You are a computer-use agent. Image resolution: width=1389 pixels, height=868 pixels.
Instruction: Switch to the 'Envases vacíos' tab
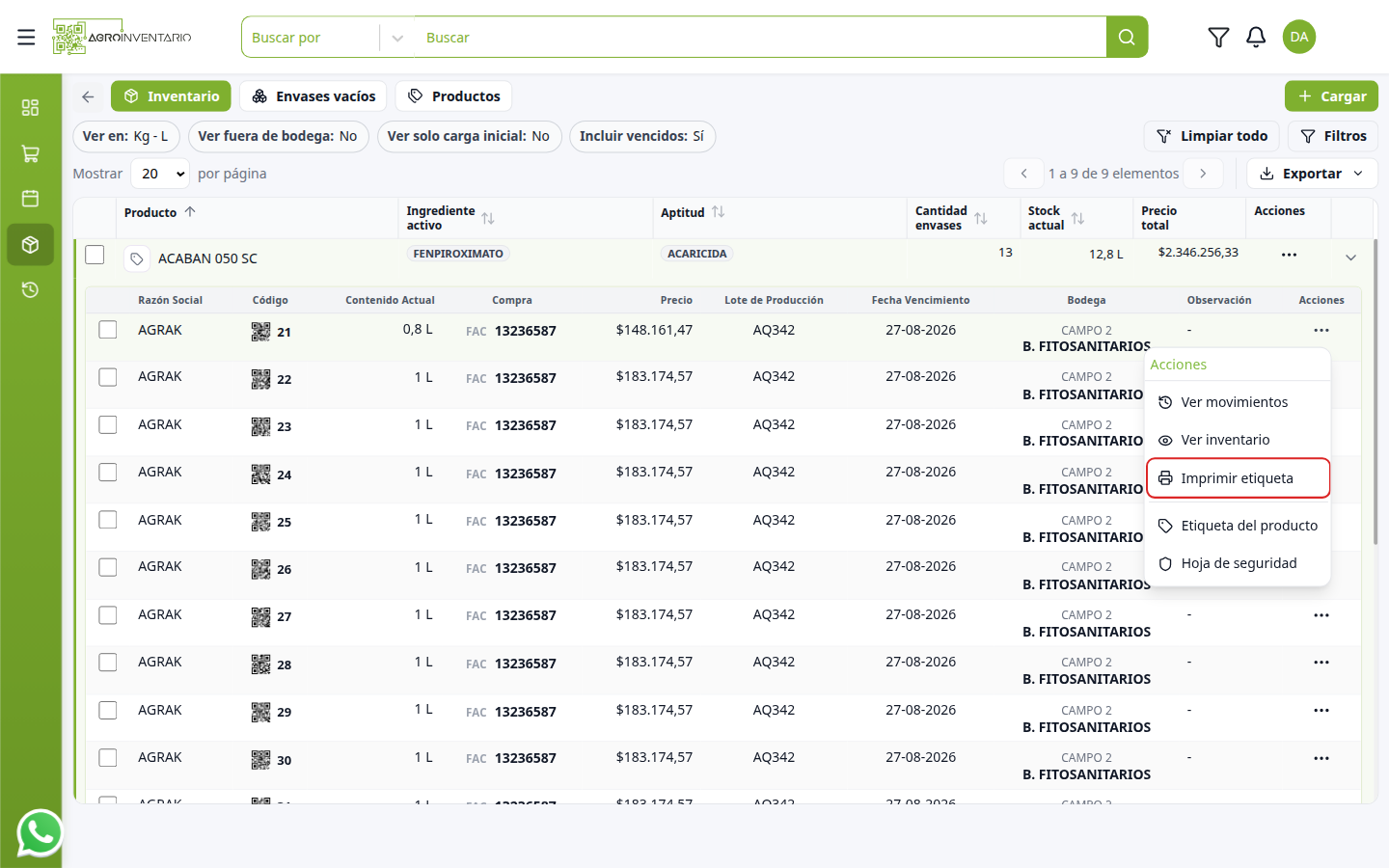pyautogui.click(x=313, y=96)
